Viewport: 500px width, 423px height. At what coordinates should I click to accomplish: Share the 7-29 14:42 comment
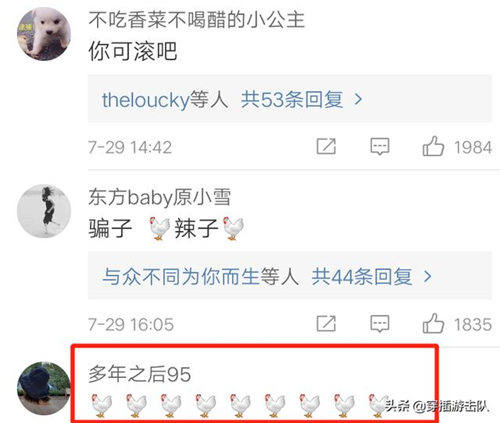coord(326,146)
